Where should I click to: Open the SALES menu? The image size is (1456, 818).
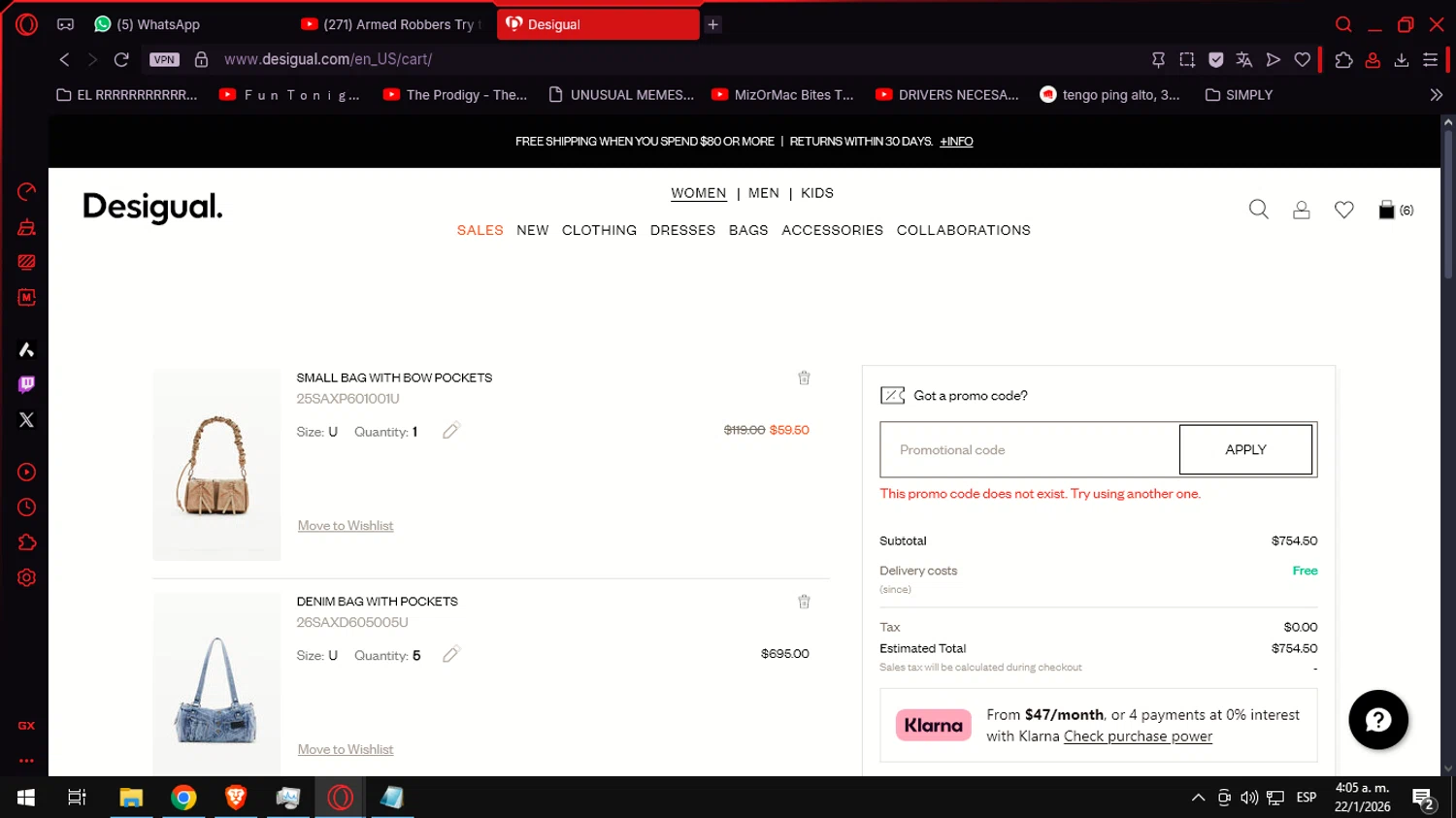480,230
